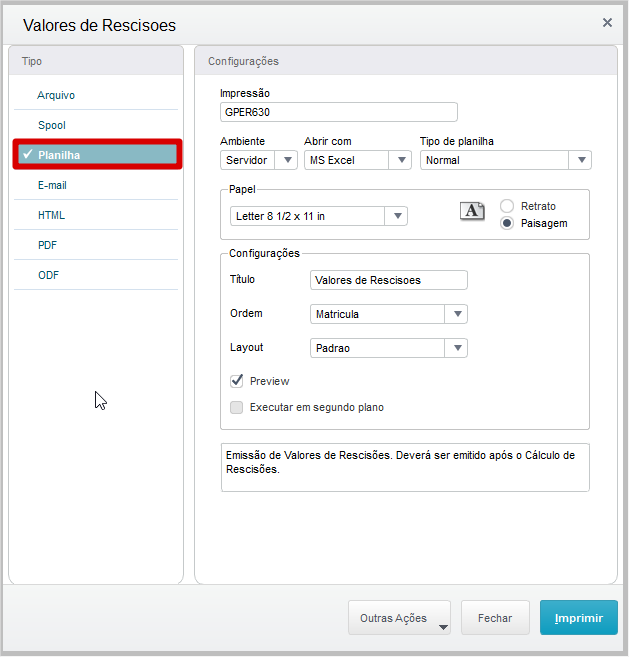Click the description text box about Rescisões
Screen dimensions: 629x657
click(x=405, y=467)
